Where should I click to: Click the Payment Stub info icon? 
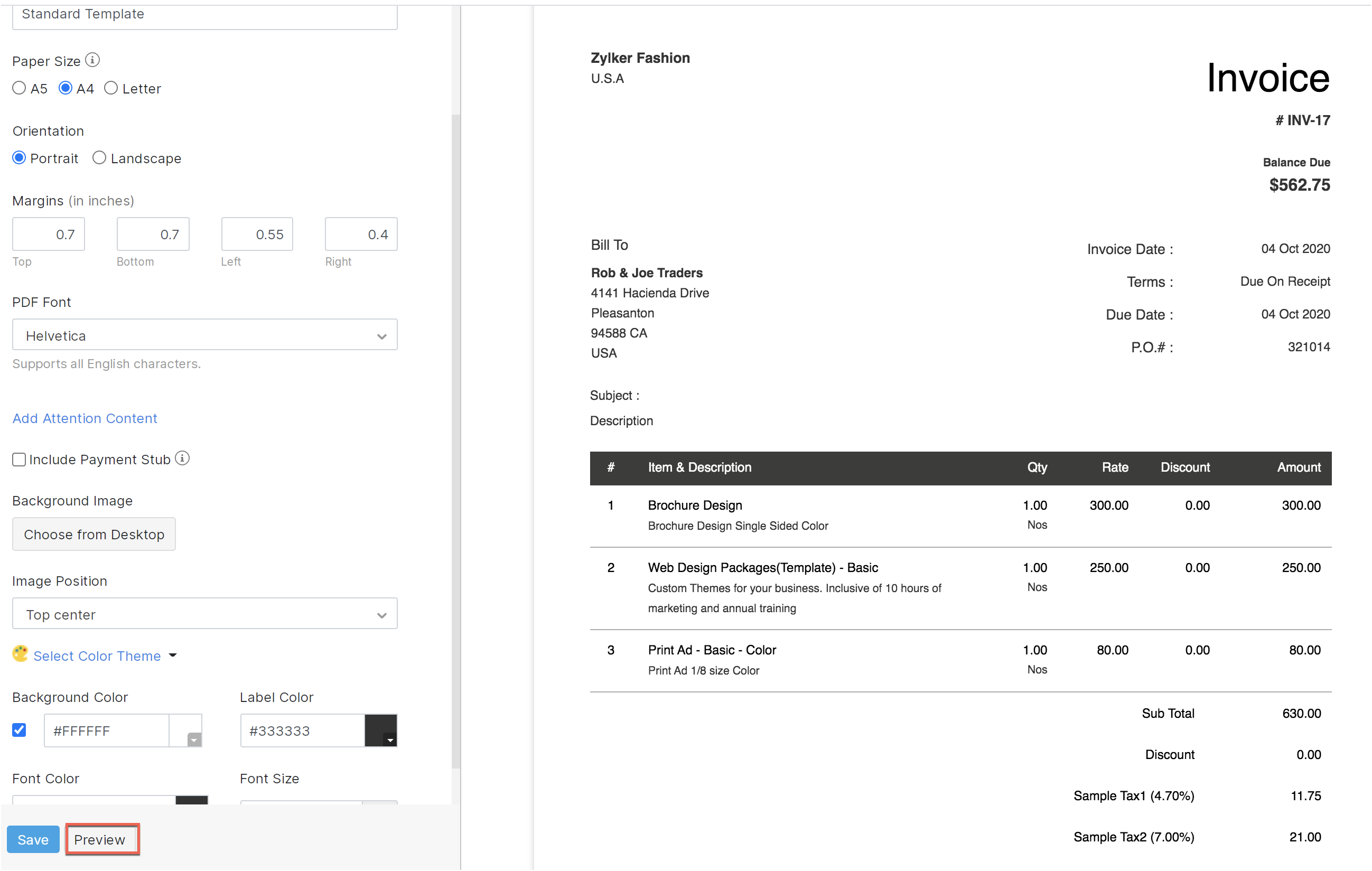pyautogui.click(x=182, y=458)
